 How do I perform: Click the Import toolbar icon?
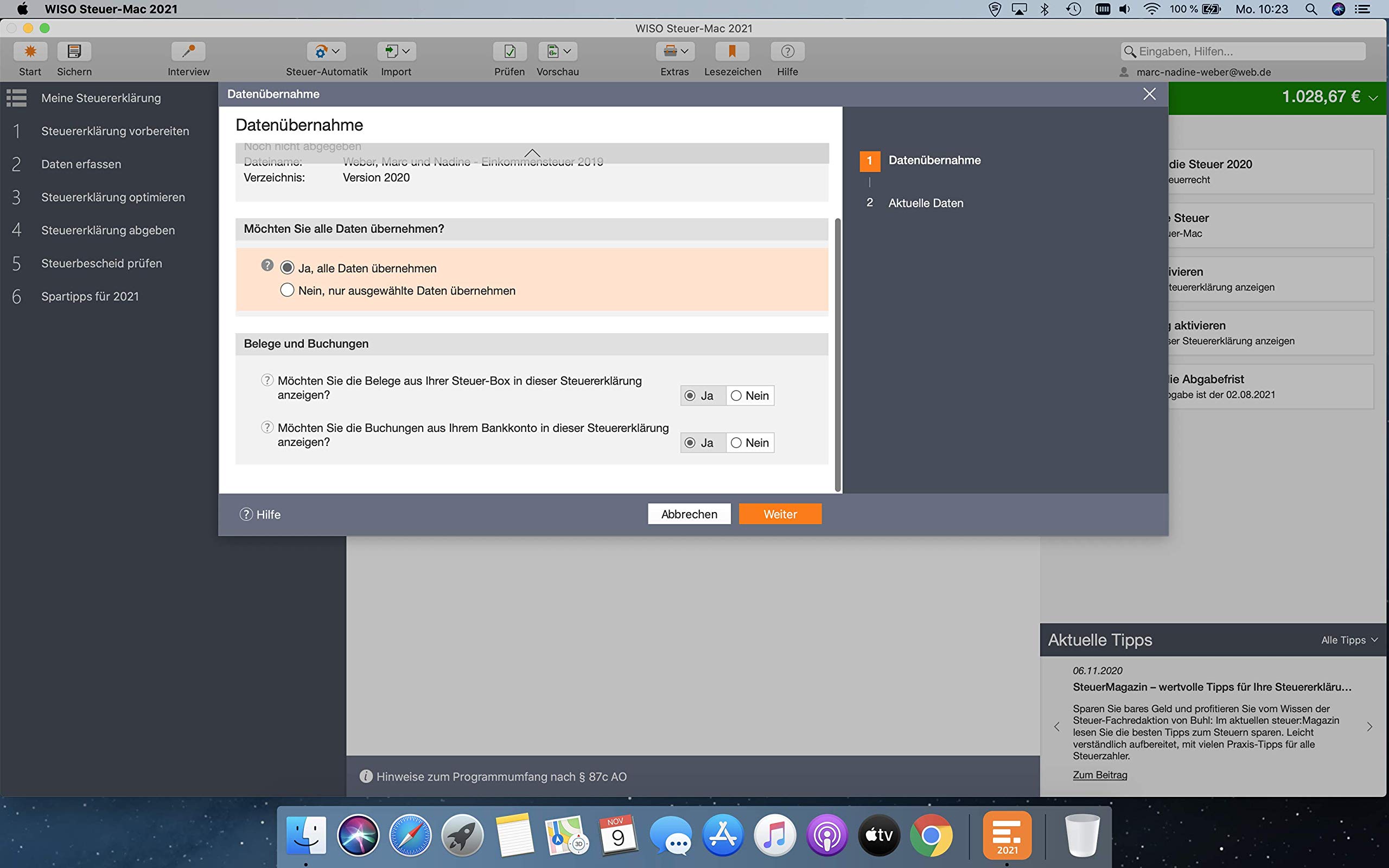click(391, 52)
